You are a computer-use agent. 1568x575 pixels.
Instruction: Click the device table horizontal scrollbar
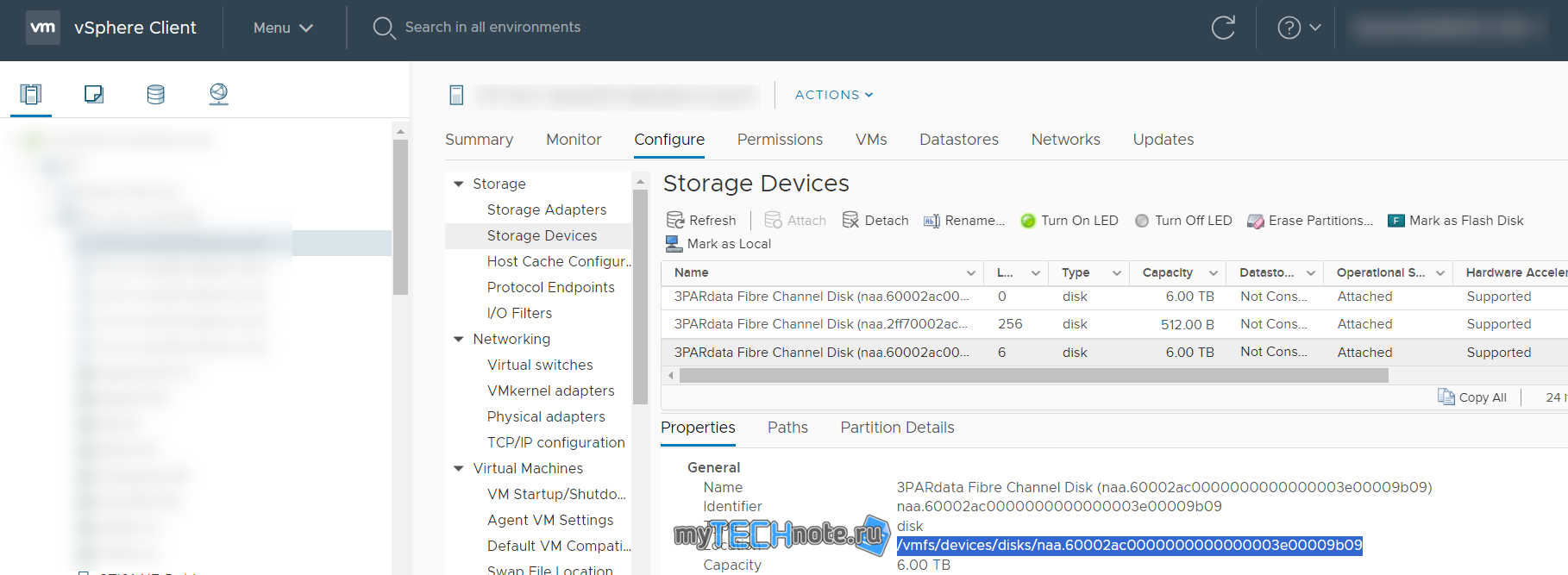(1033, 376)
